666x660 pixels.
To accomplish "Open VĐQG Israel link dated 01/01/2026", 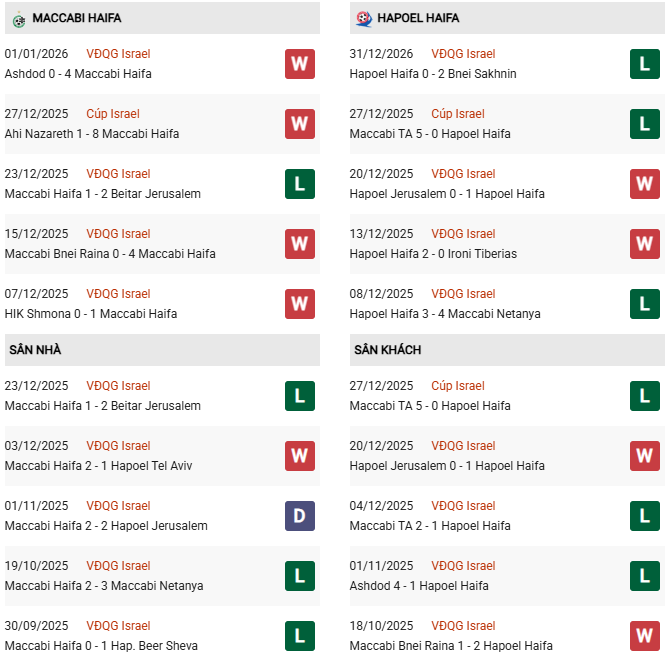I will click(118, 54).
